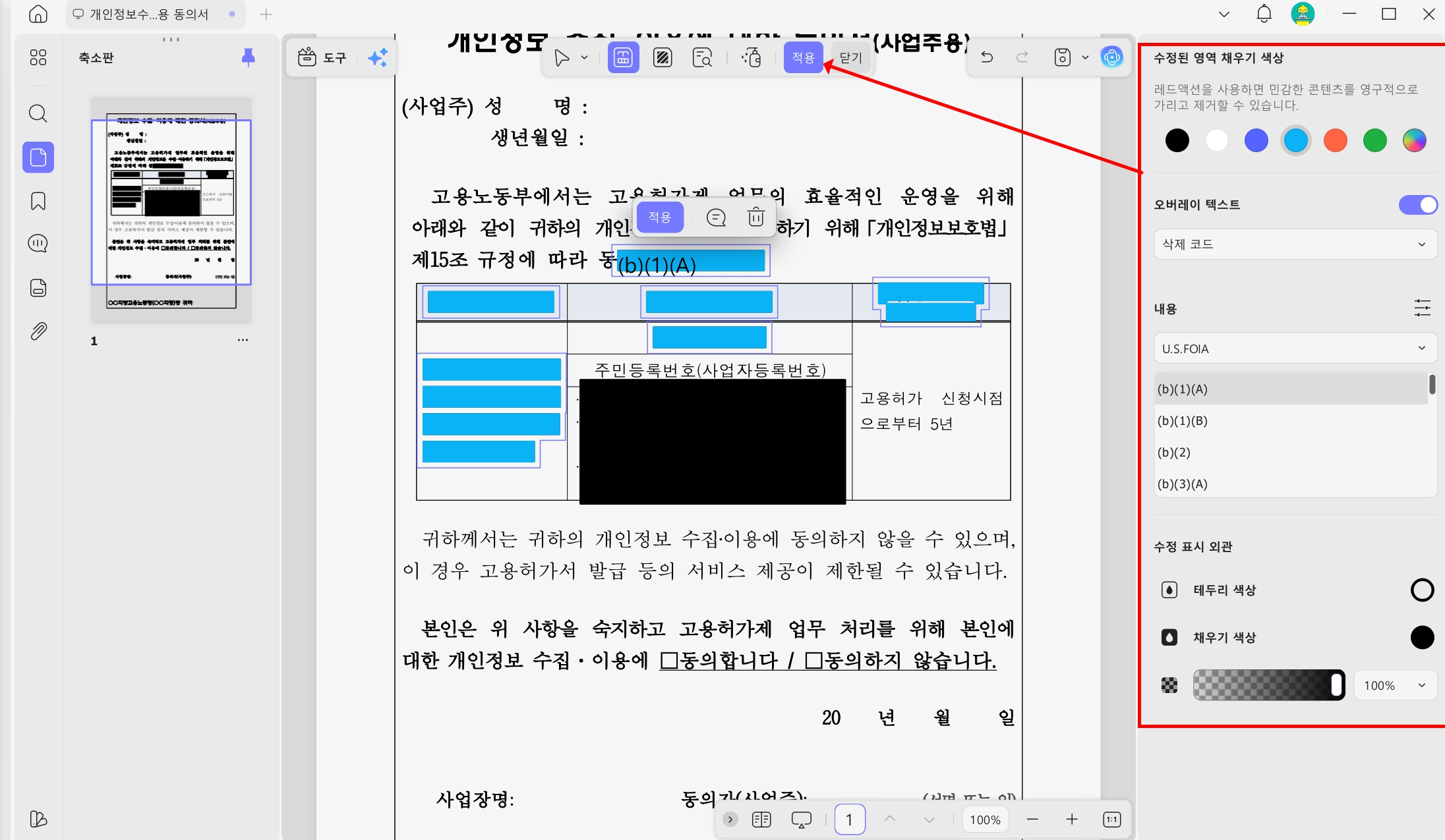Open the user account avatar

(x=1303, y=14)
